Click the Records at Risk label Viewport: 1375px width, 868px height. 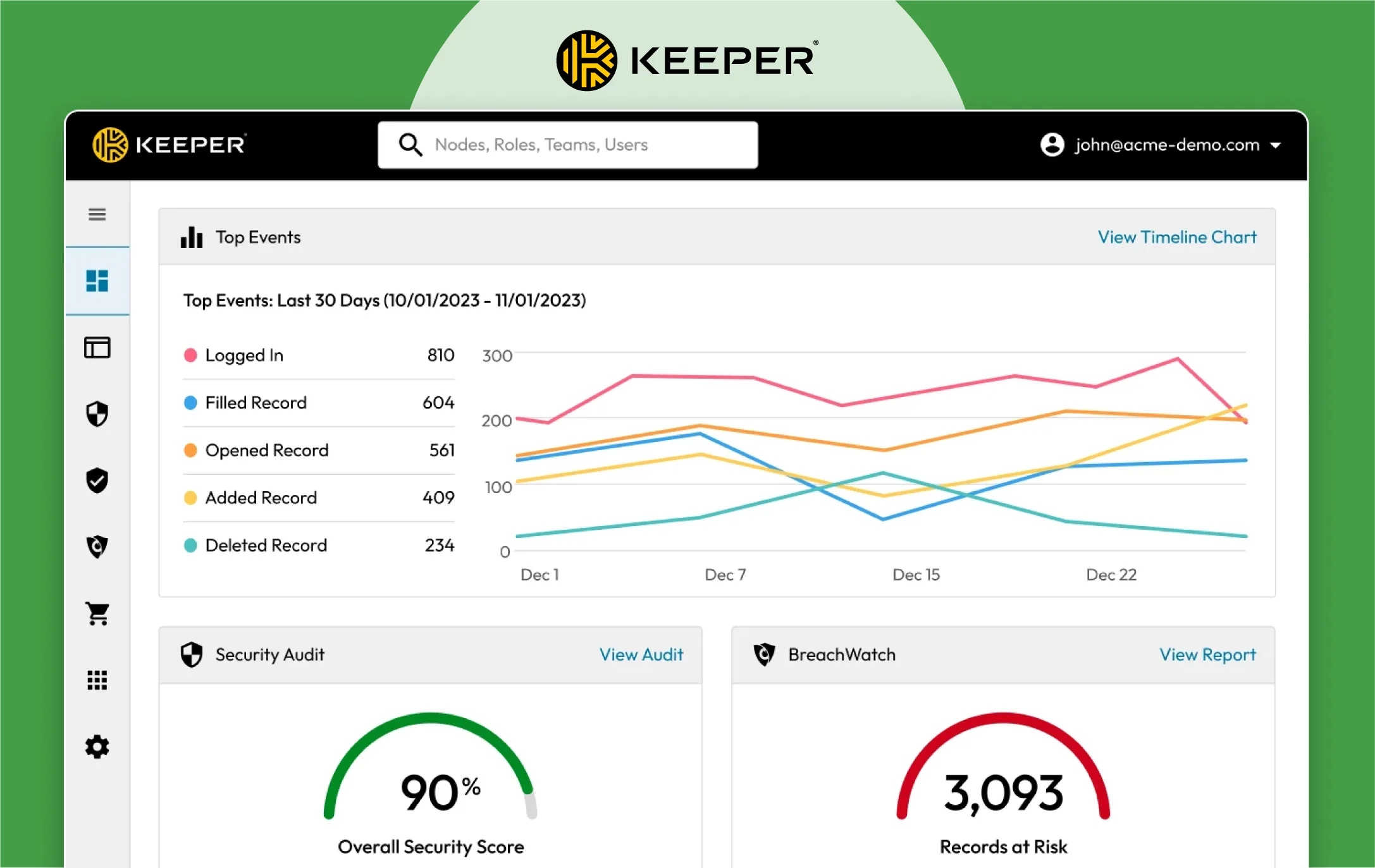click(x=1003, y=847)
